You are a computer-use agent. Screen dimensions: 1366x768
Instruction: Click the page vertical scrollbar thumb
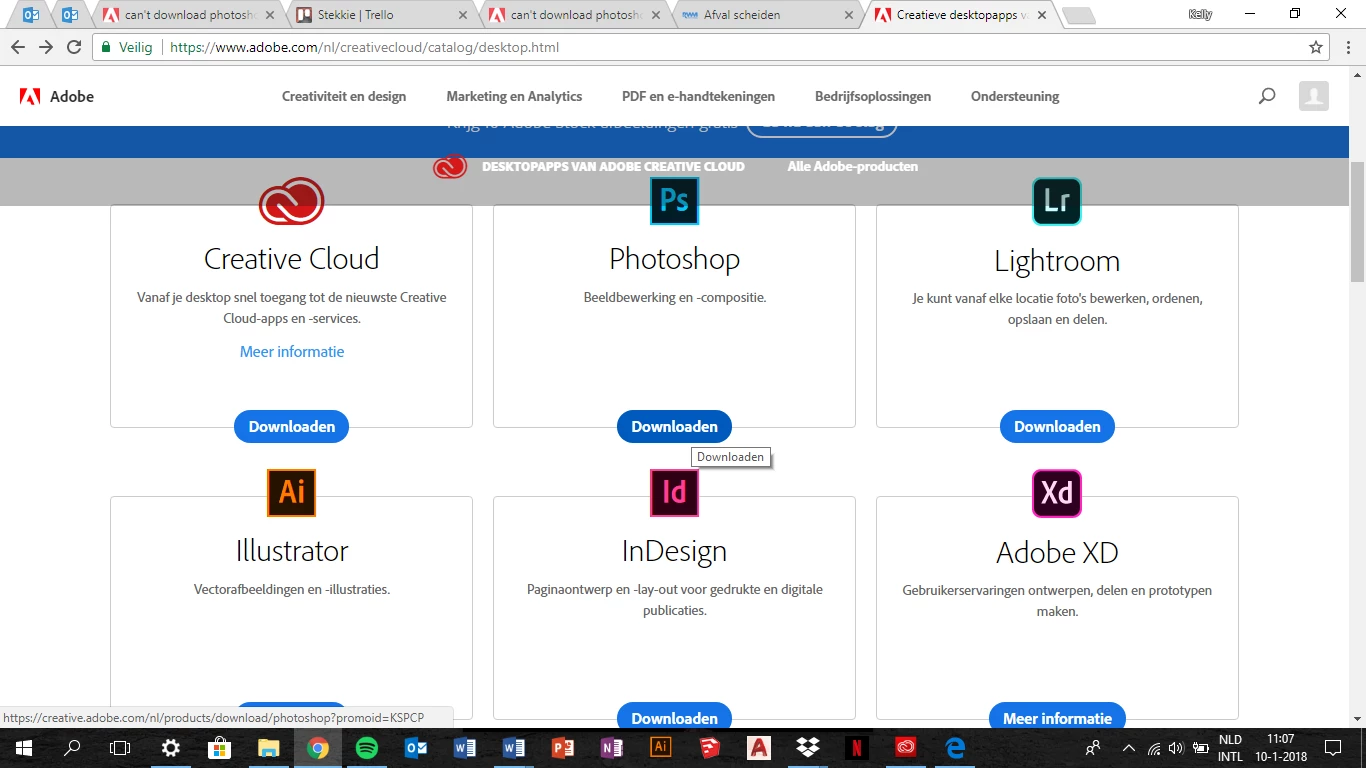(1357, 221)
